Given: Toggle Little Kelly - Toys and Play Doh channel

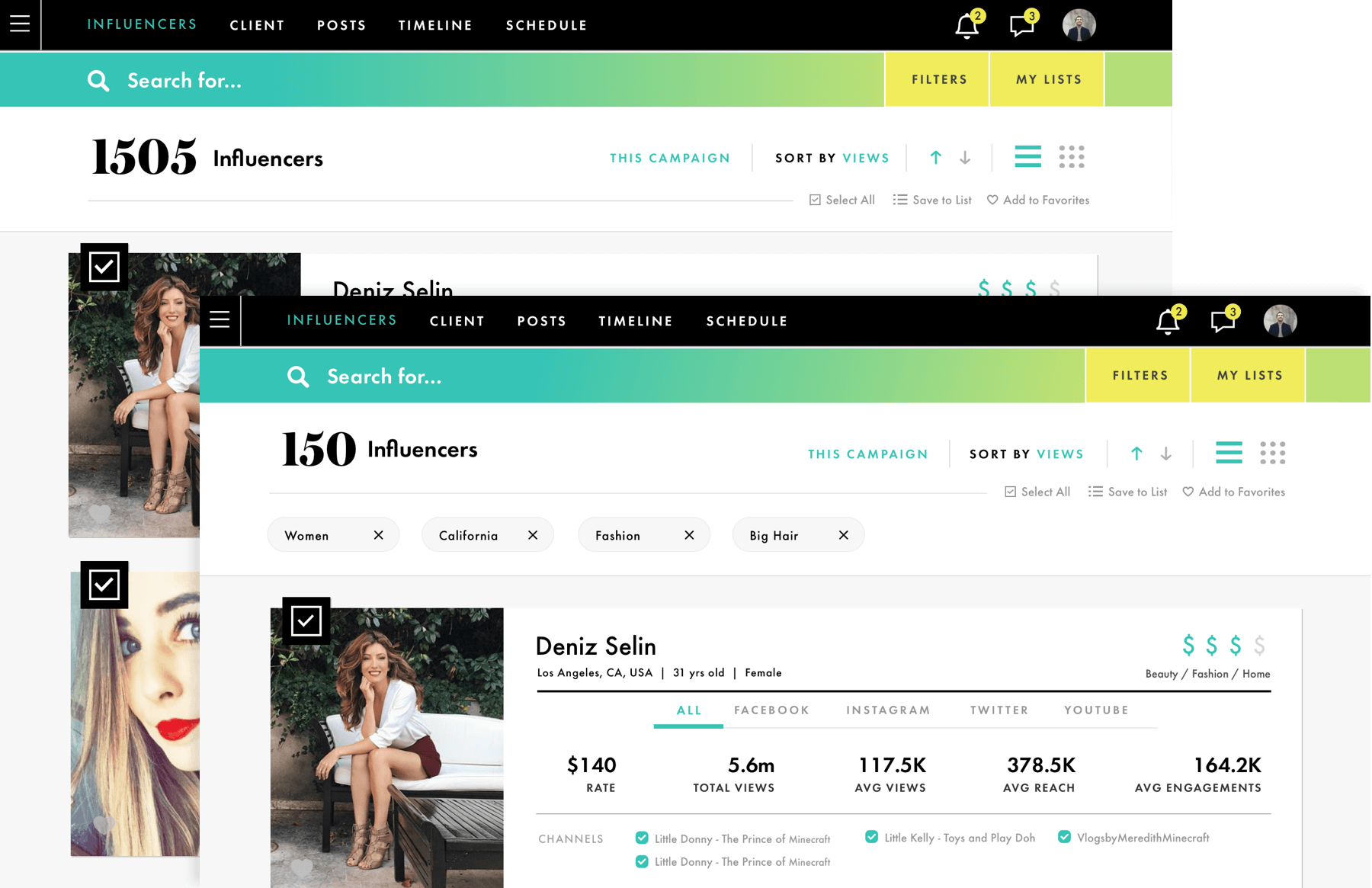Looking at the screenshot, I should (x=871, y=837).
